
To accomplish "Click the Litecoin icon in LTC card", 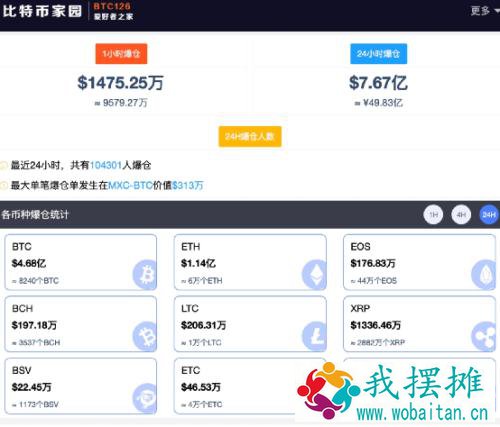I will coord(314,336).
